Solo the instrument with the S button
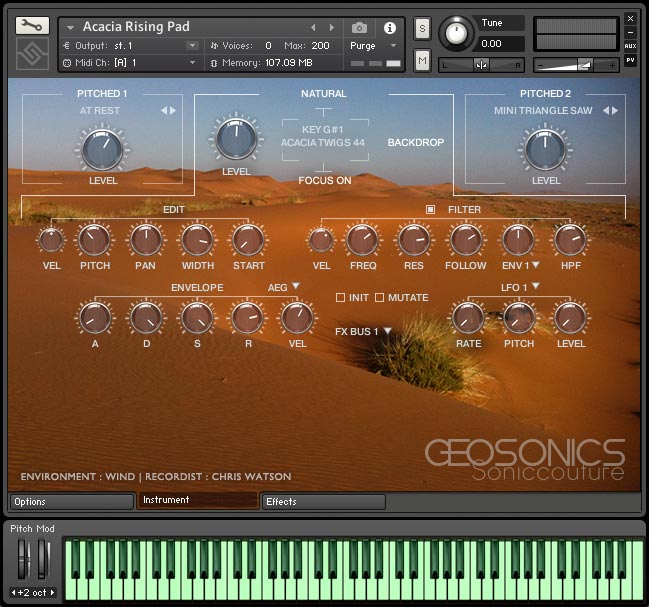This screenshot has width=649, height=607. (422, 27)
